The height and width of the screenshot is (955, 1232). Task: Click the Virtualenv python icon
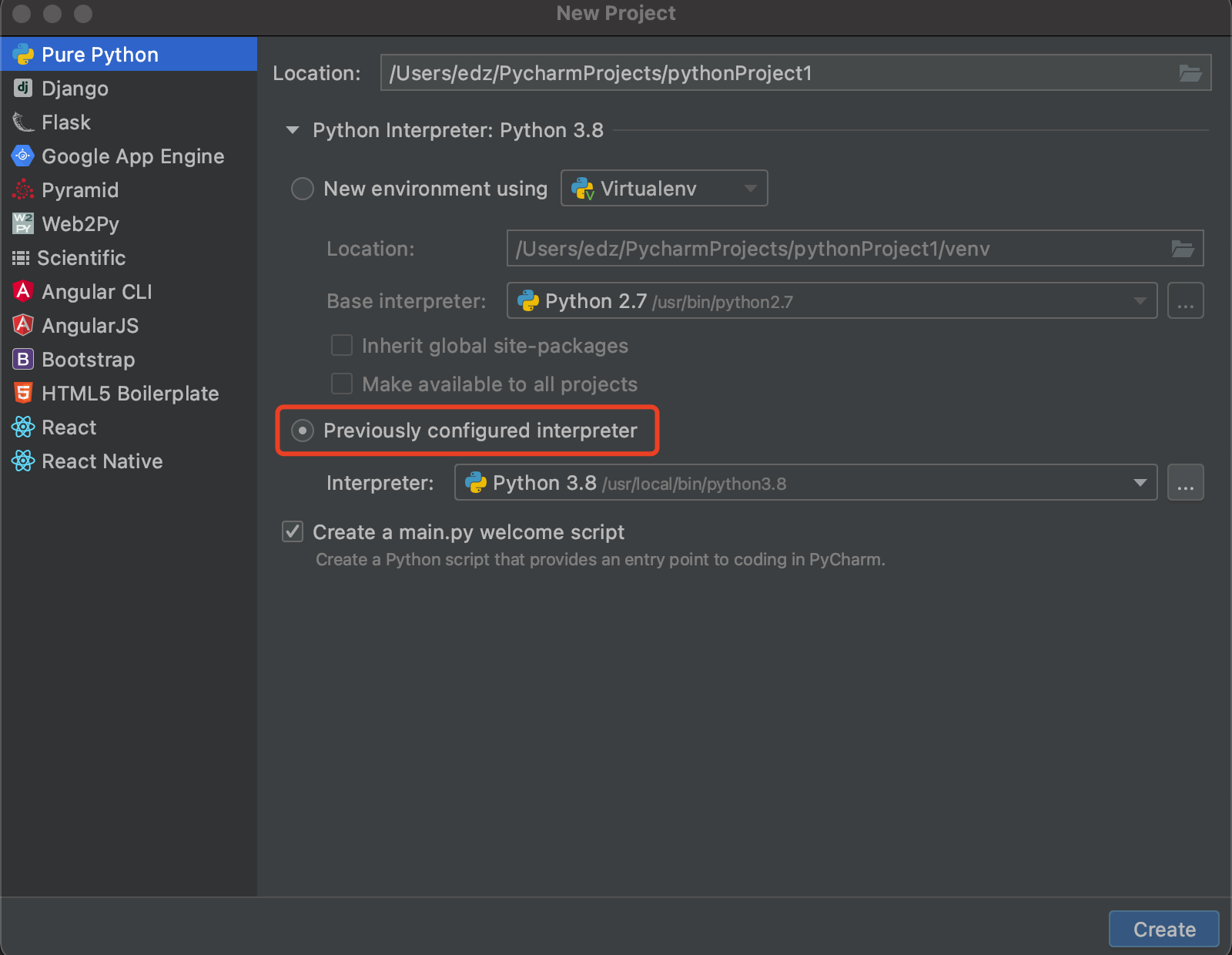pos(583,189)
